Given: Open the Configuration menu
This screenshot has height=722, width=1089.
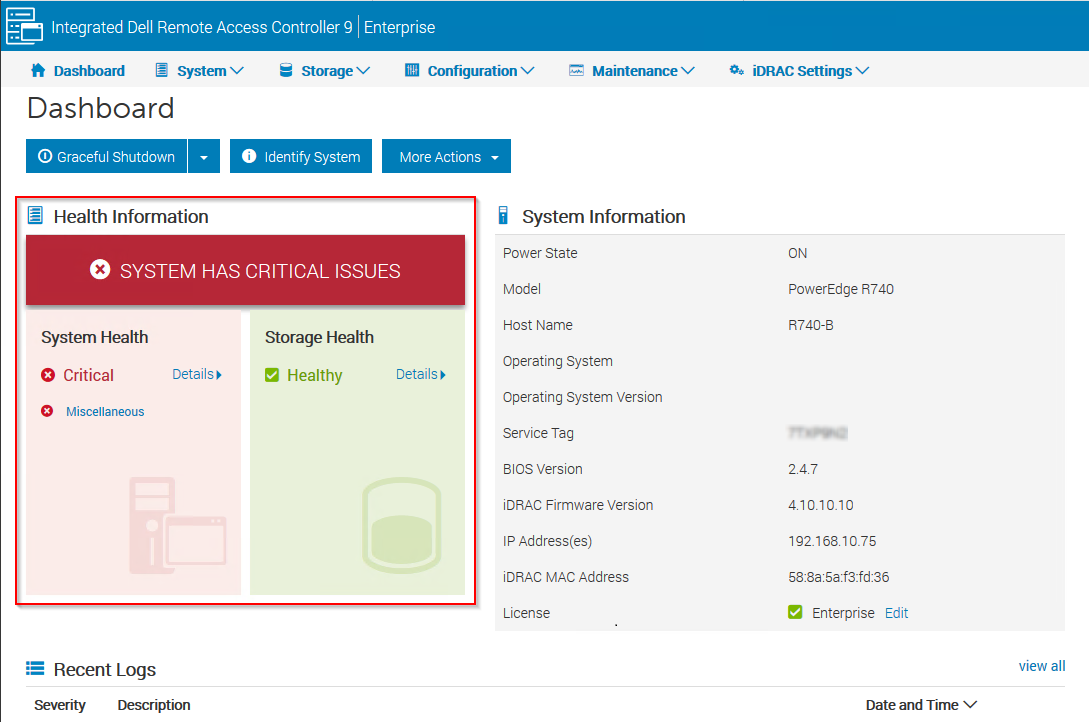Looking at the screenshot, I should pos(470,71).
